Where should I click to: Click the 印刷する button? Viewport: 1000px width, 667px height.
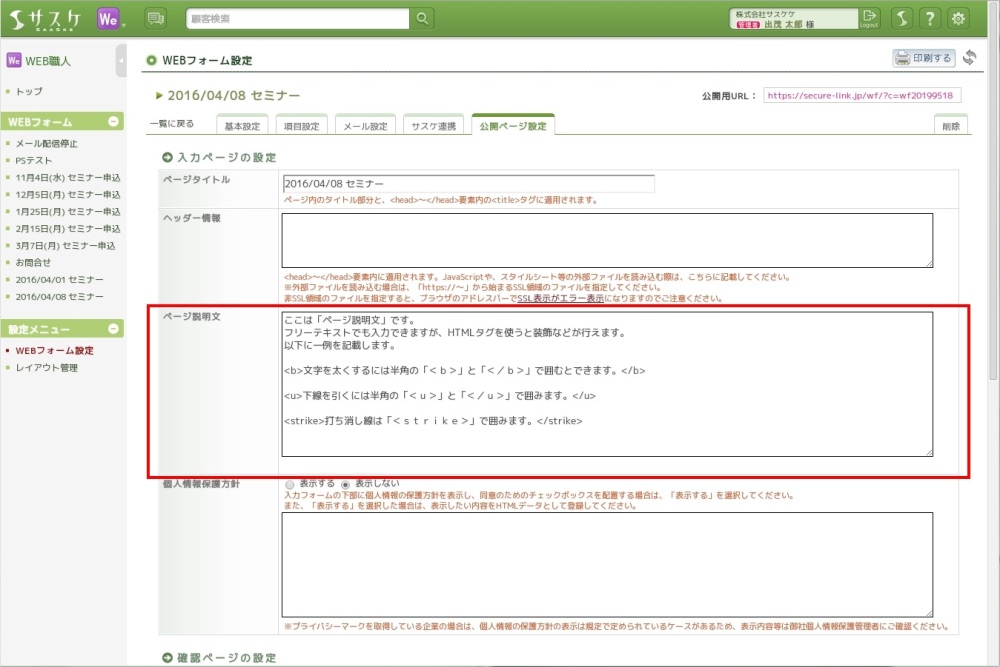(x=923, y=58)
